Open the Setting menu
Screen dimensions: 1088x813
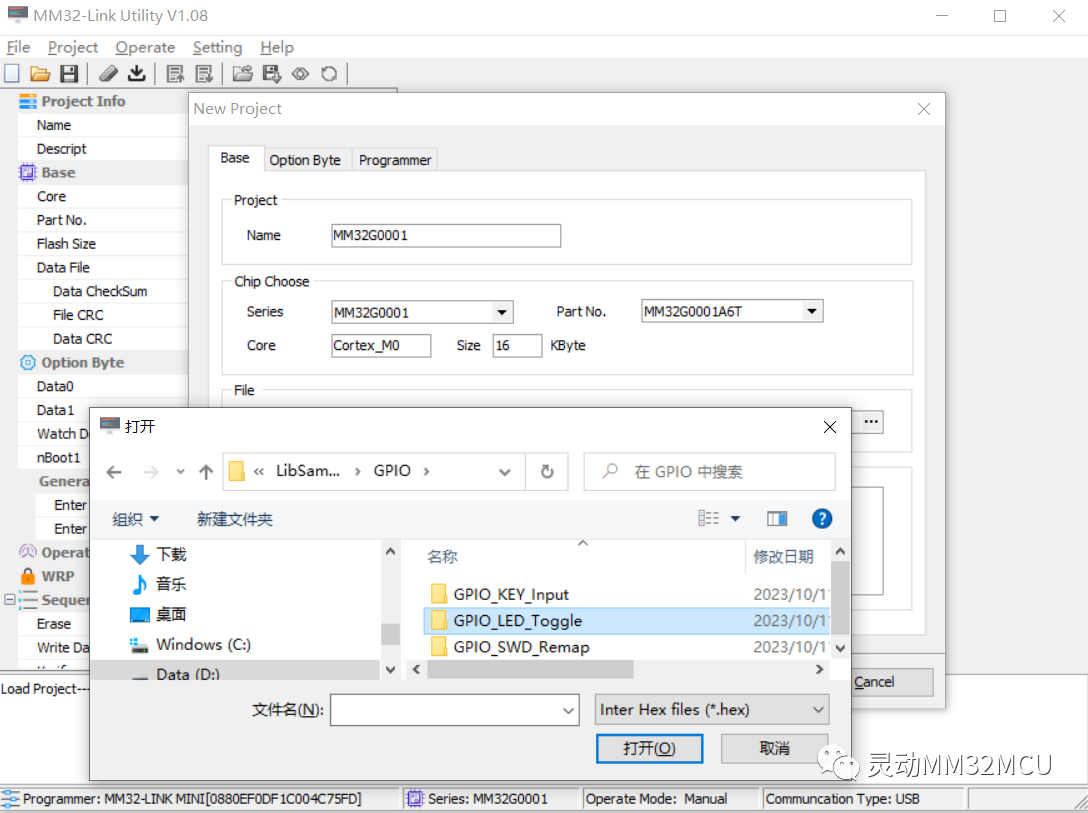click(217, 47)
